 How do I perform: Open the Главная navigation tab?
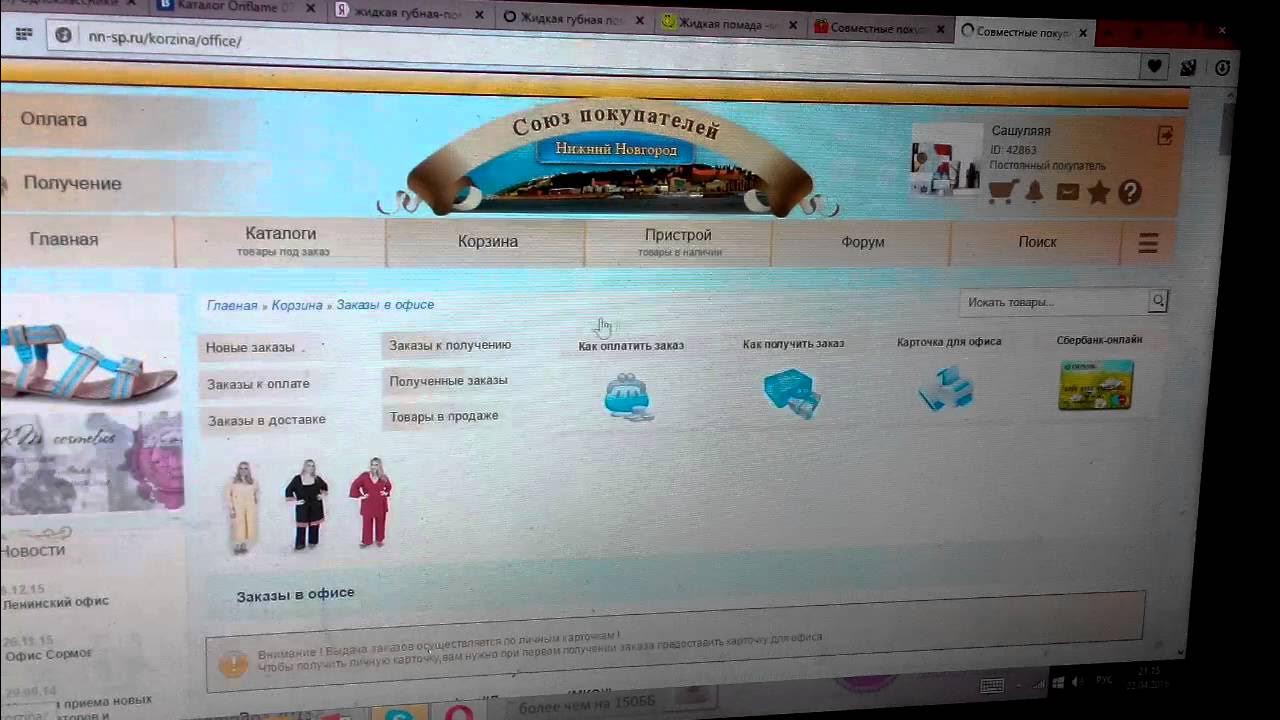point(64,240)
